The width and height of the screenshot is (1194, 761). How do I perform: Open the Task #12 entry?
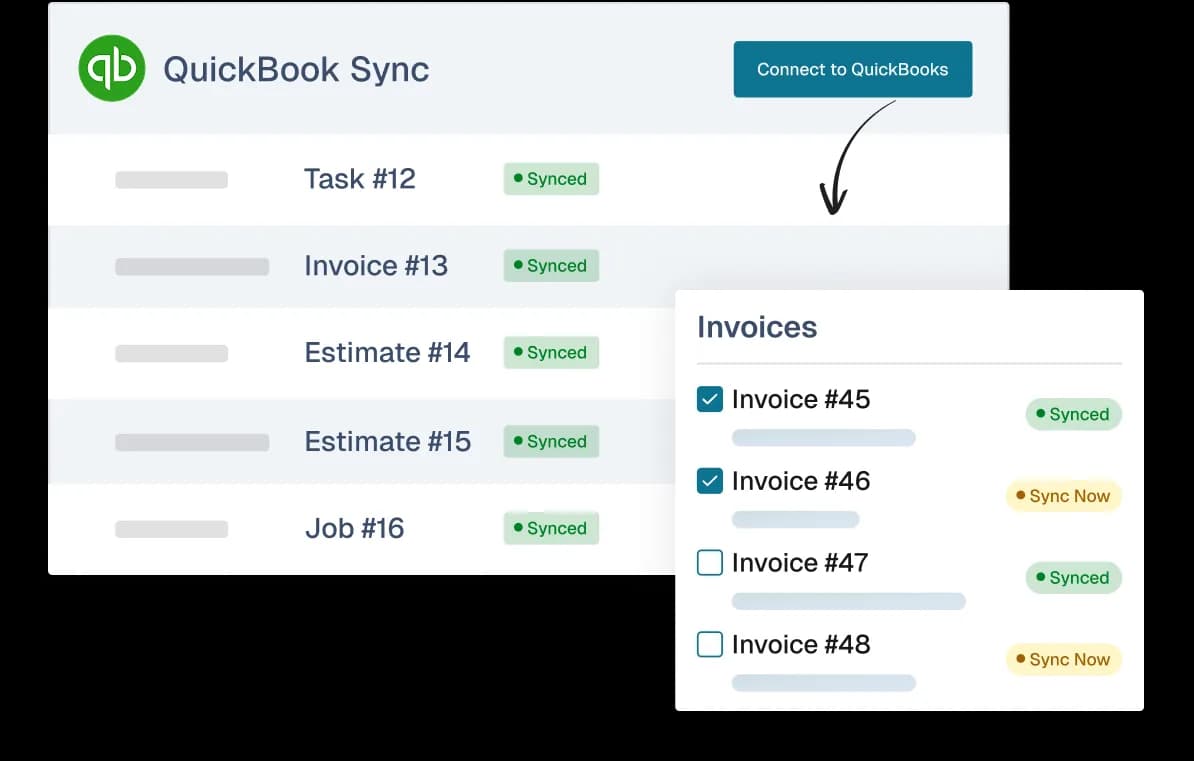tap(359, 179)
